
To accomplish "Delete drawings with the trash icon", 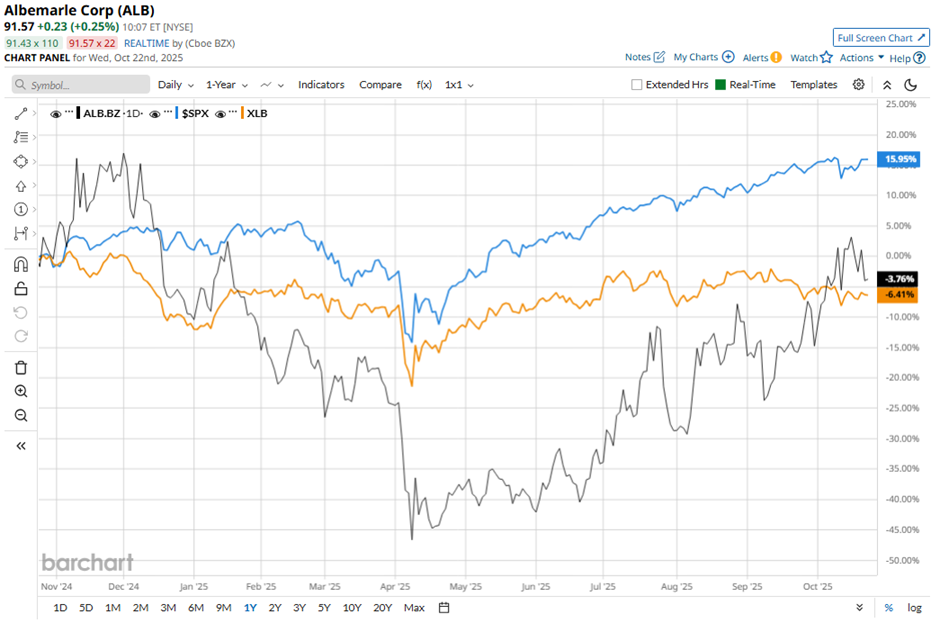I will [x=21, y=367].
